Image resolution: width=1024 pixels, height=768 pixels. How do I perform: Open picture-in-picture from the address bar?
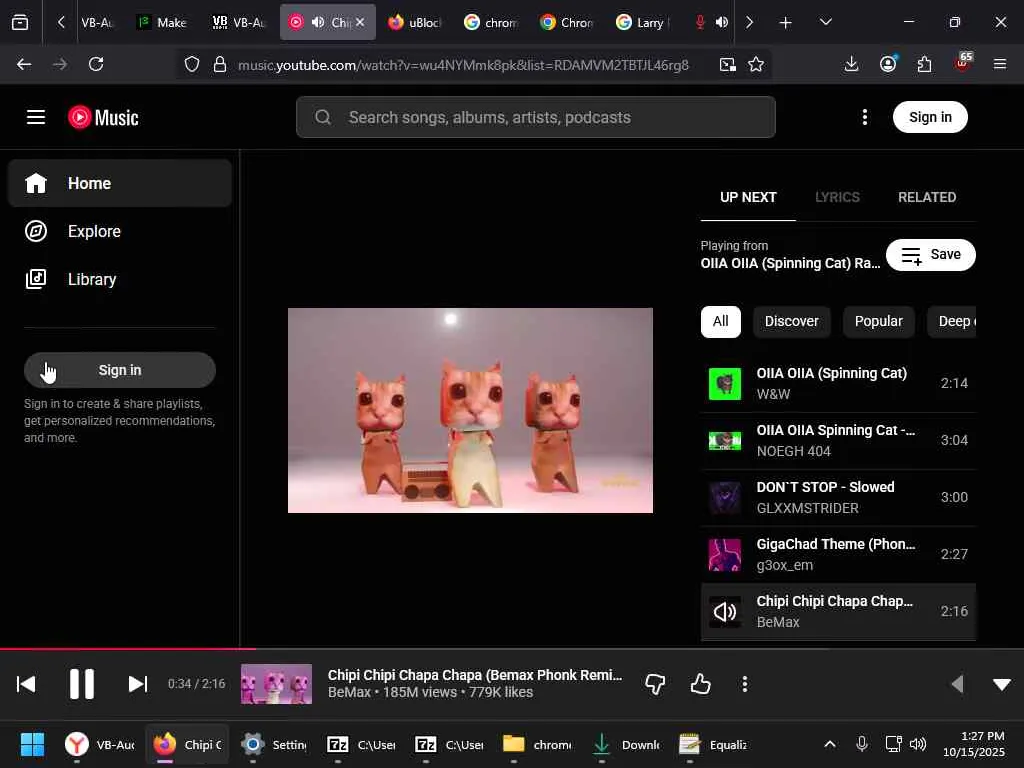[728, 64]
